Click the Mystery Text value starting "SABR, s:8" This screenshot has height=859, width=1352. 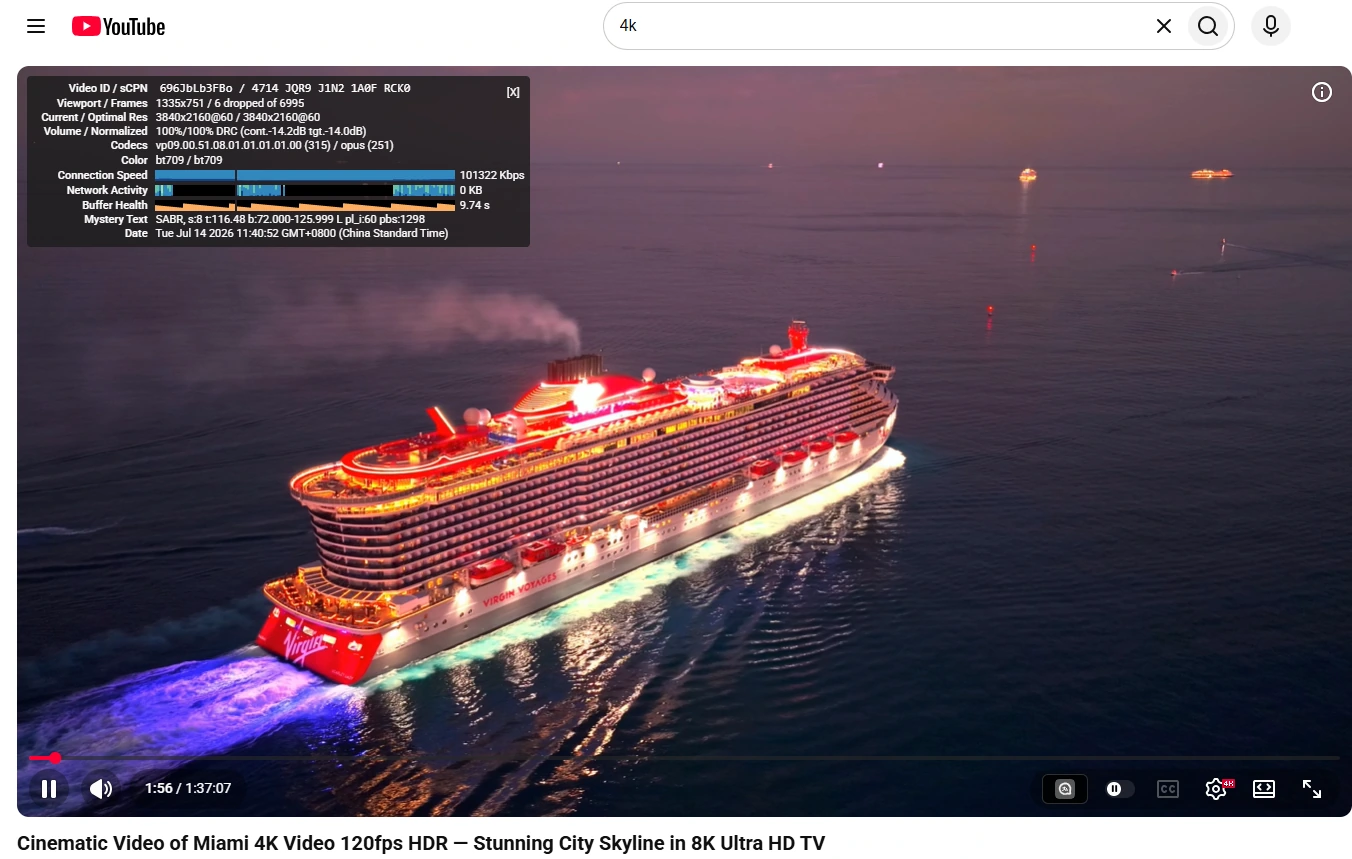[291, 219]
